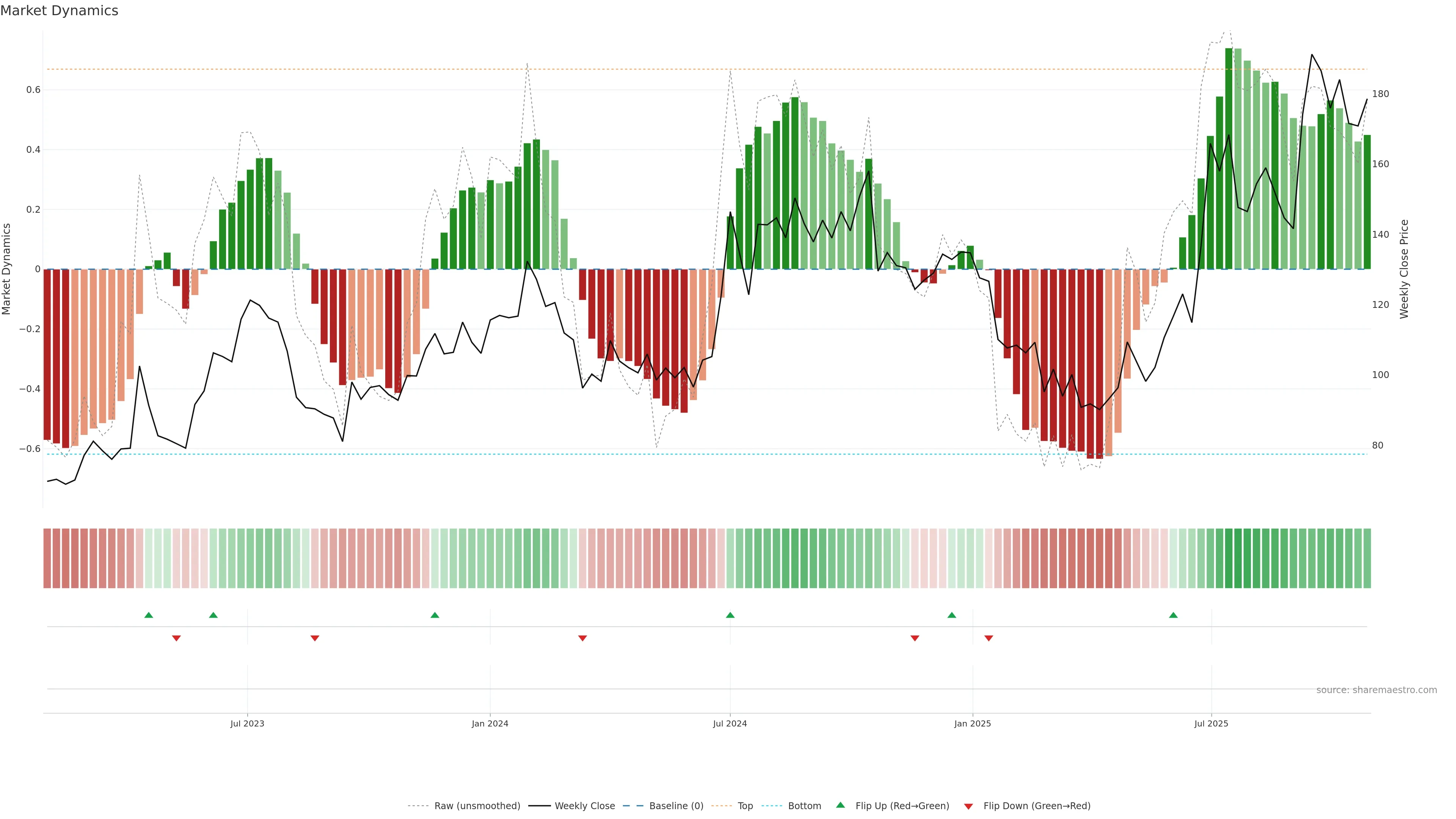Viewport: 1456px width, 819px height.
Task: Toggle the Top threshold legend entry
Action: [745, 806]
